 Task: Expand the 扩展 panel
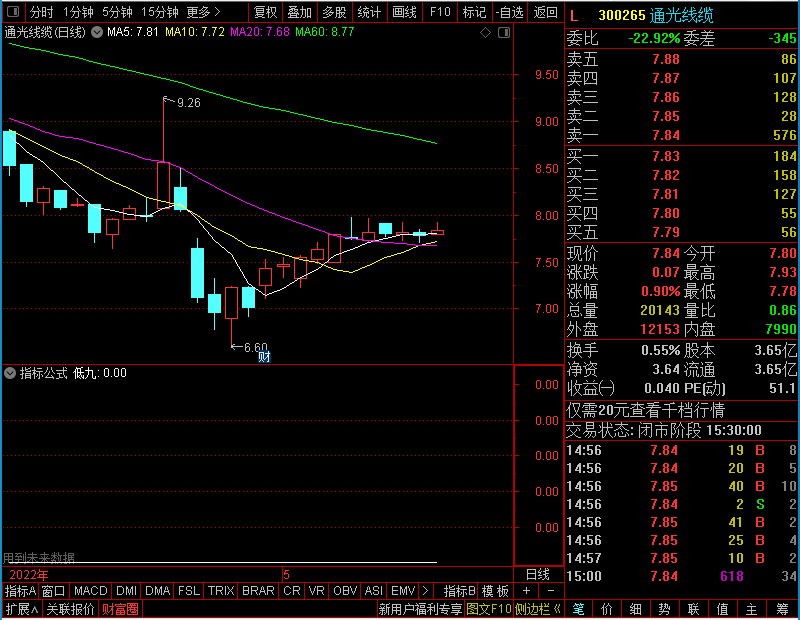[x=21, y=609]
